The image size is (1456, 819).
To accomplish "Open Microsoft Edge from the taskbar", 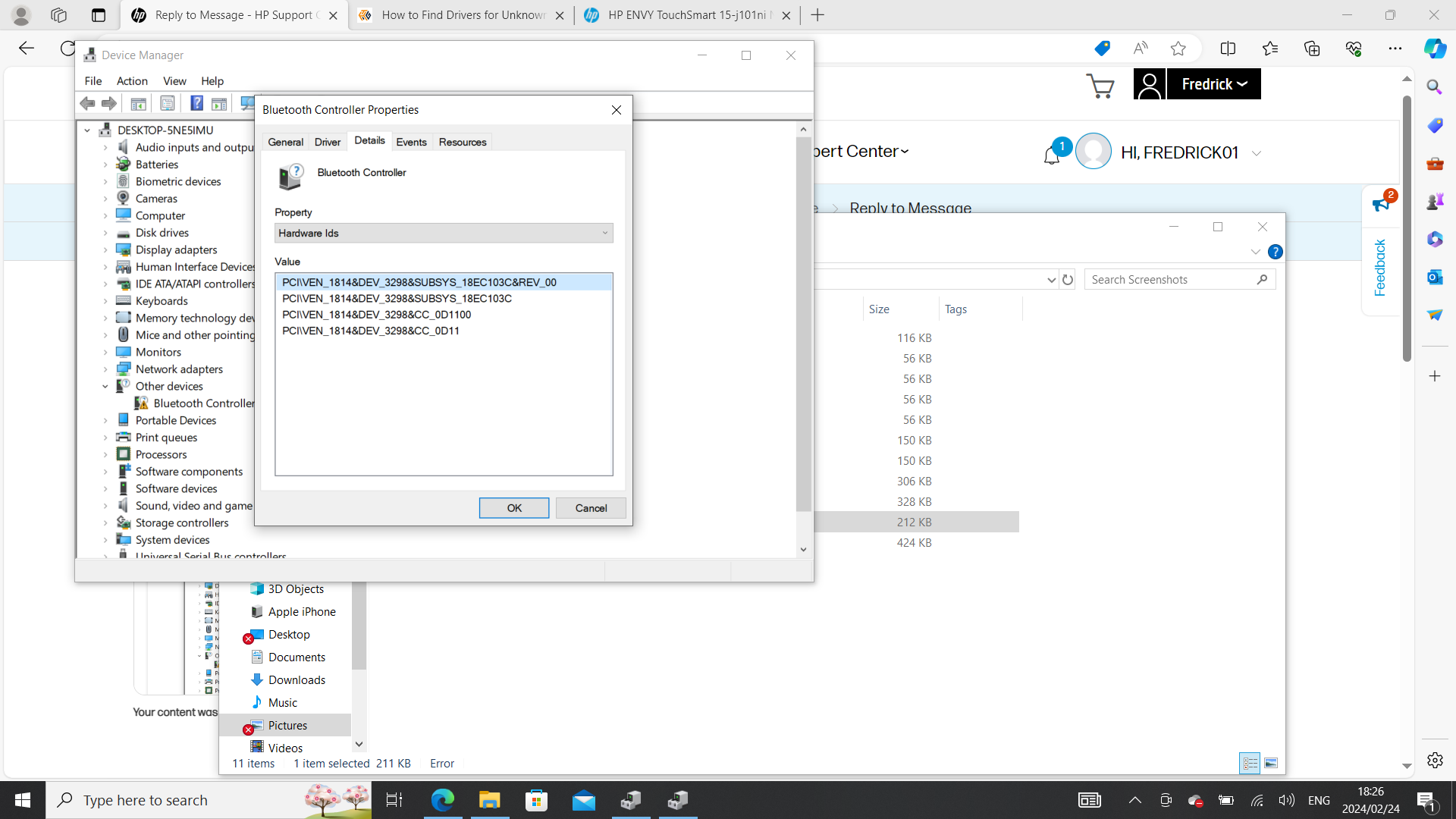I will [443, 800].
